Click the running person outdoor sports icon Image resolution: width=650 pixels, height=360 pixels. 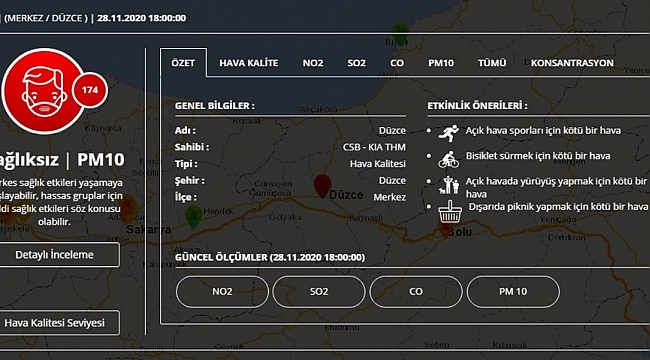coord(449,133)
